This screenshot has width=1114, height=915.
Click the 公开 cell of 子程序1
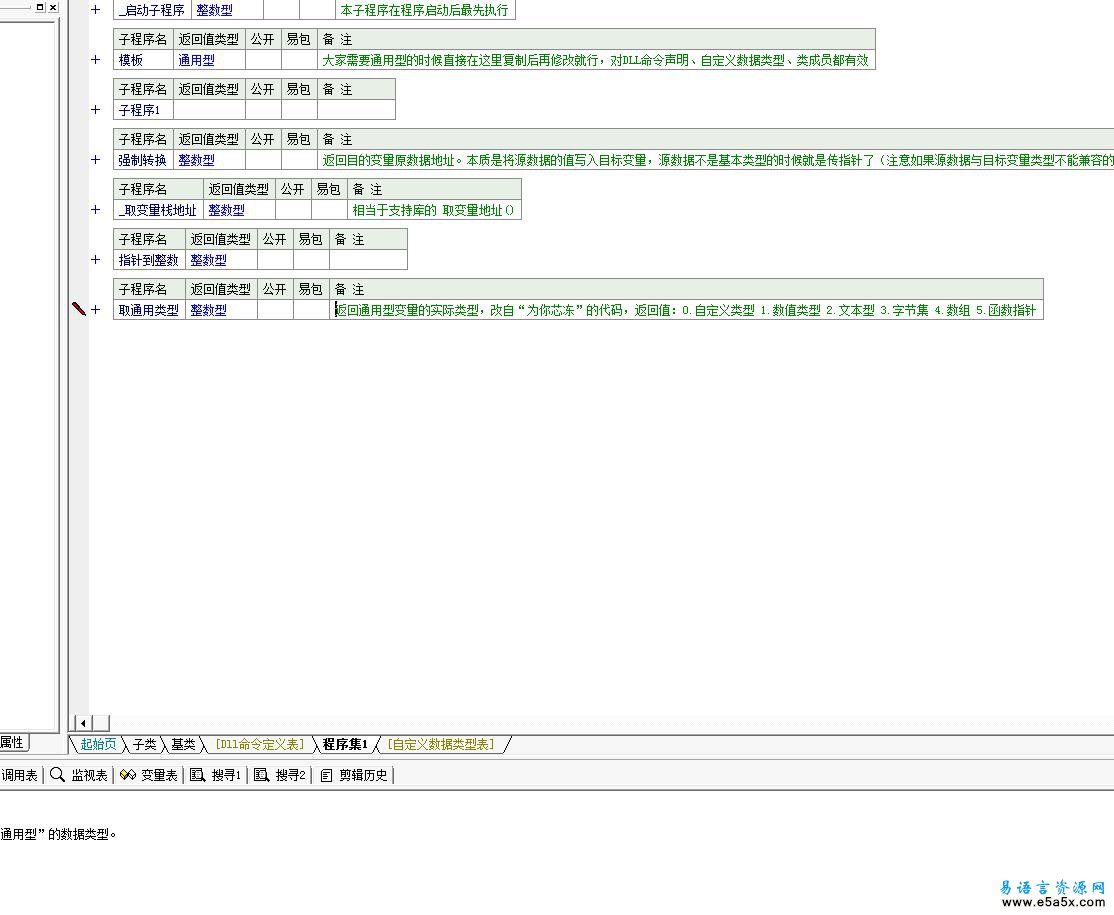[x=263, y=110]
